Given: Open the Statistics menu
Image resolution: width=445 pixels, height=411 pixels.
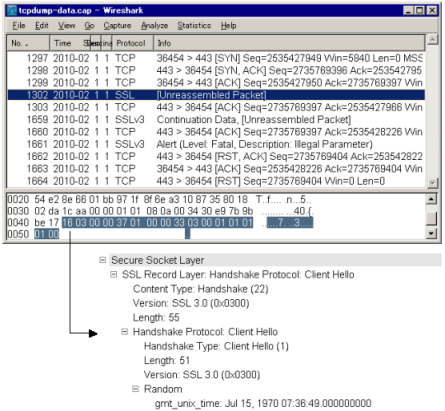Looking at the screenshot, I should click(x=194, y=26).
